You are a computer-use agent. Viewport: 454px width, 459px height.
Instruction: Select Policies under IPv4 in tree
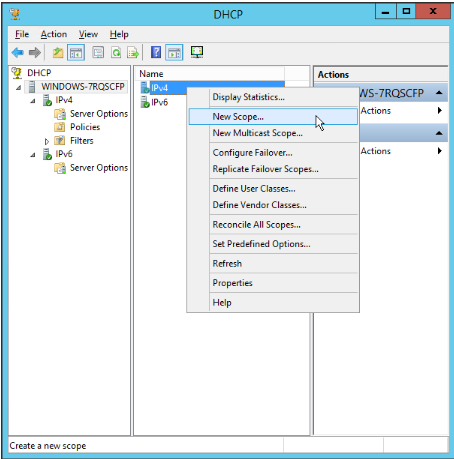pos(85,127)
